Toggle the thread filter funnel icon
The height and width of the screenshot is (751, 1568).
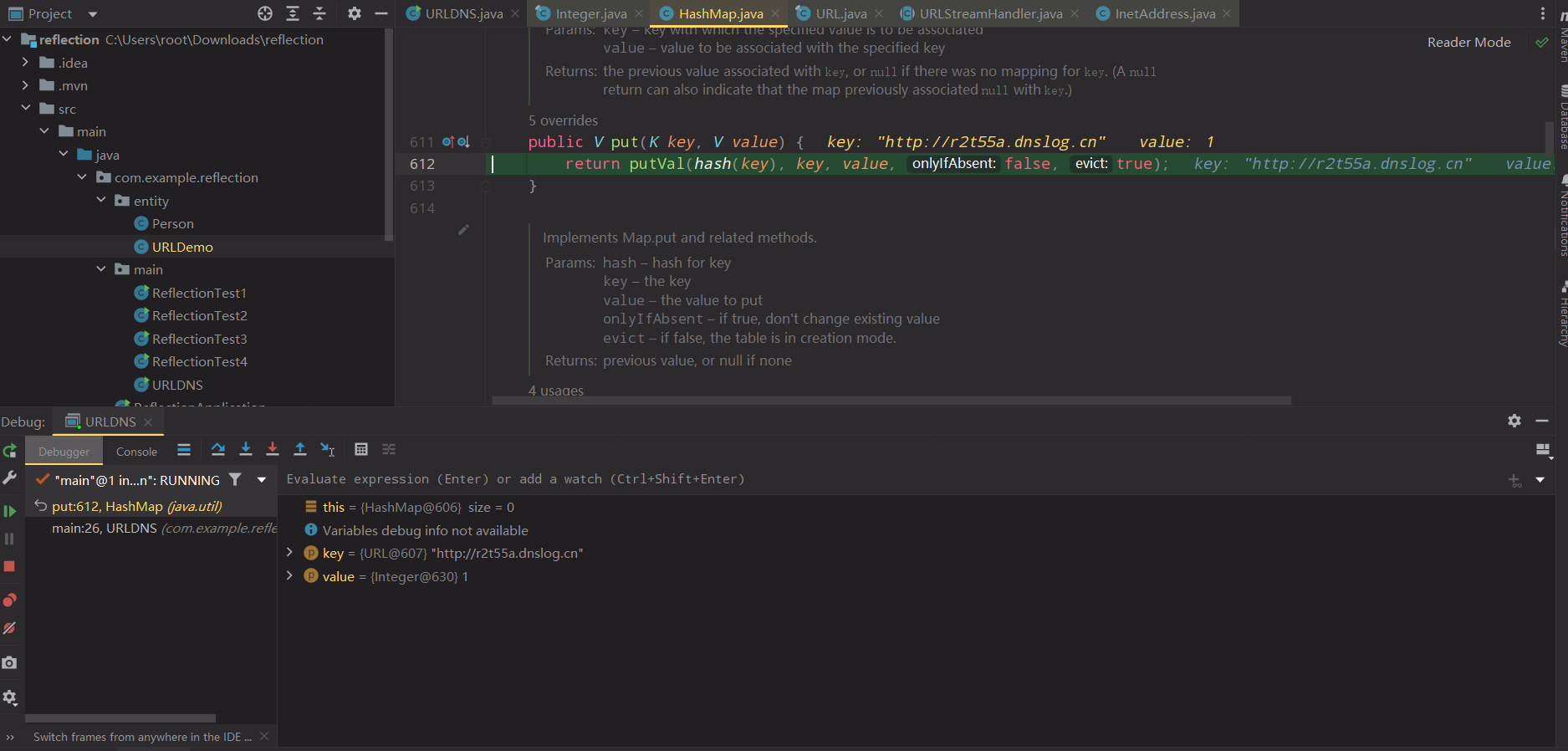click(x=236, y=480)
